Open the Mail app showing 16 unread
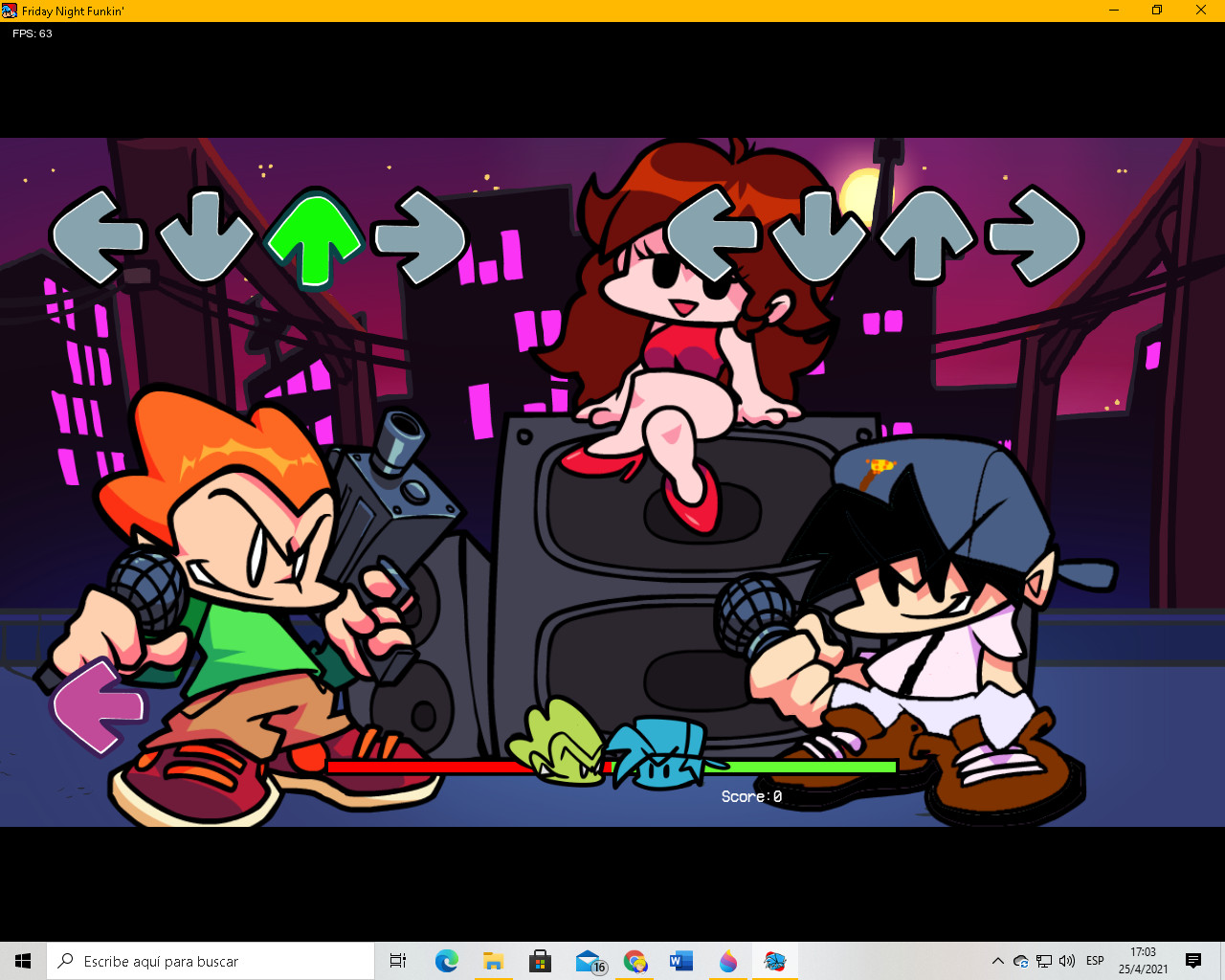The width and height of the screenshot is (1225, 980). pyautogui.click(x=588, y=961)
